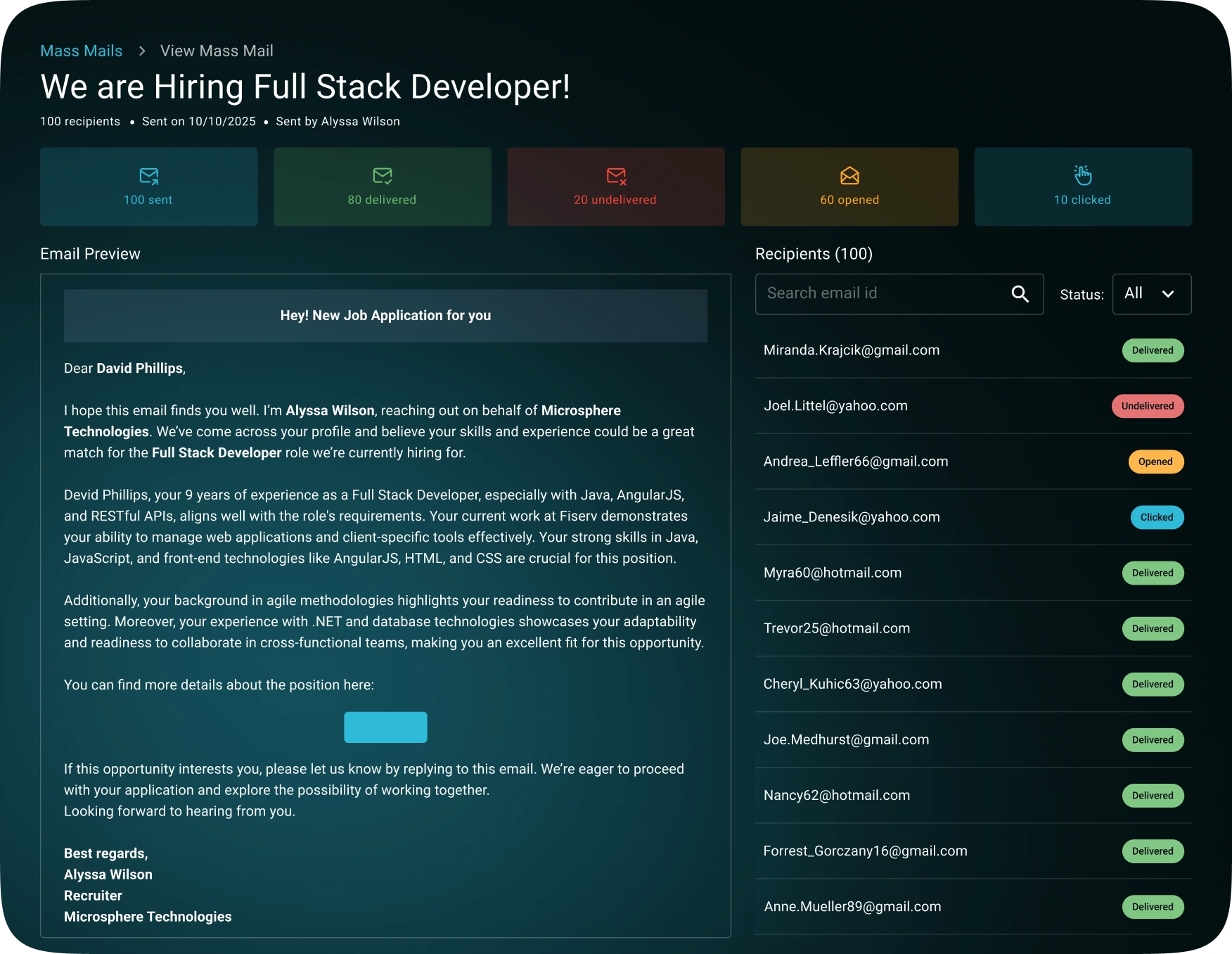Click Delivered badge for Trevor25

coord(1153,628)
